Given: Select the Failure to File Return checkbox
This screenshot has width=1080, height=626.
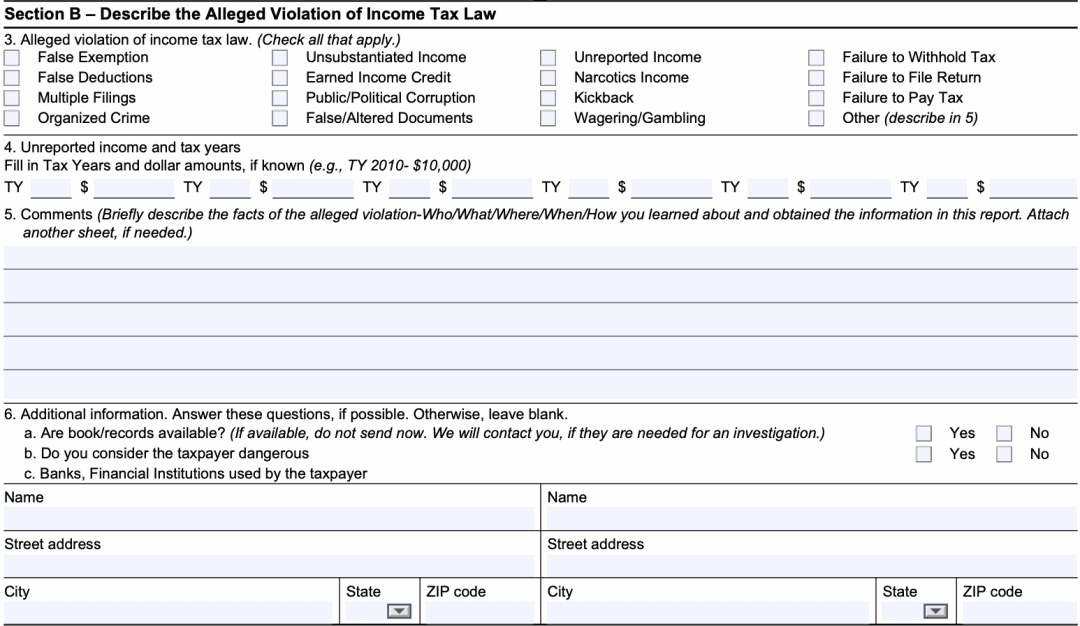Looking at the screenshot, I should point(816,78).
